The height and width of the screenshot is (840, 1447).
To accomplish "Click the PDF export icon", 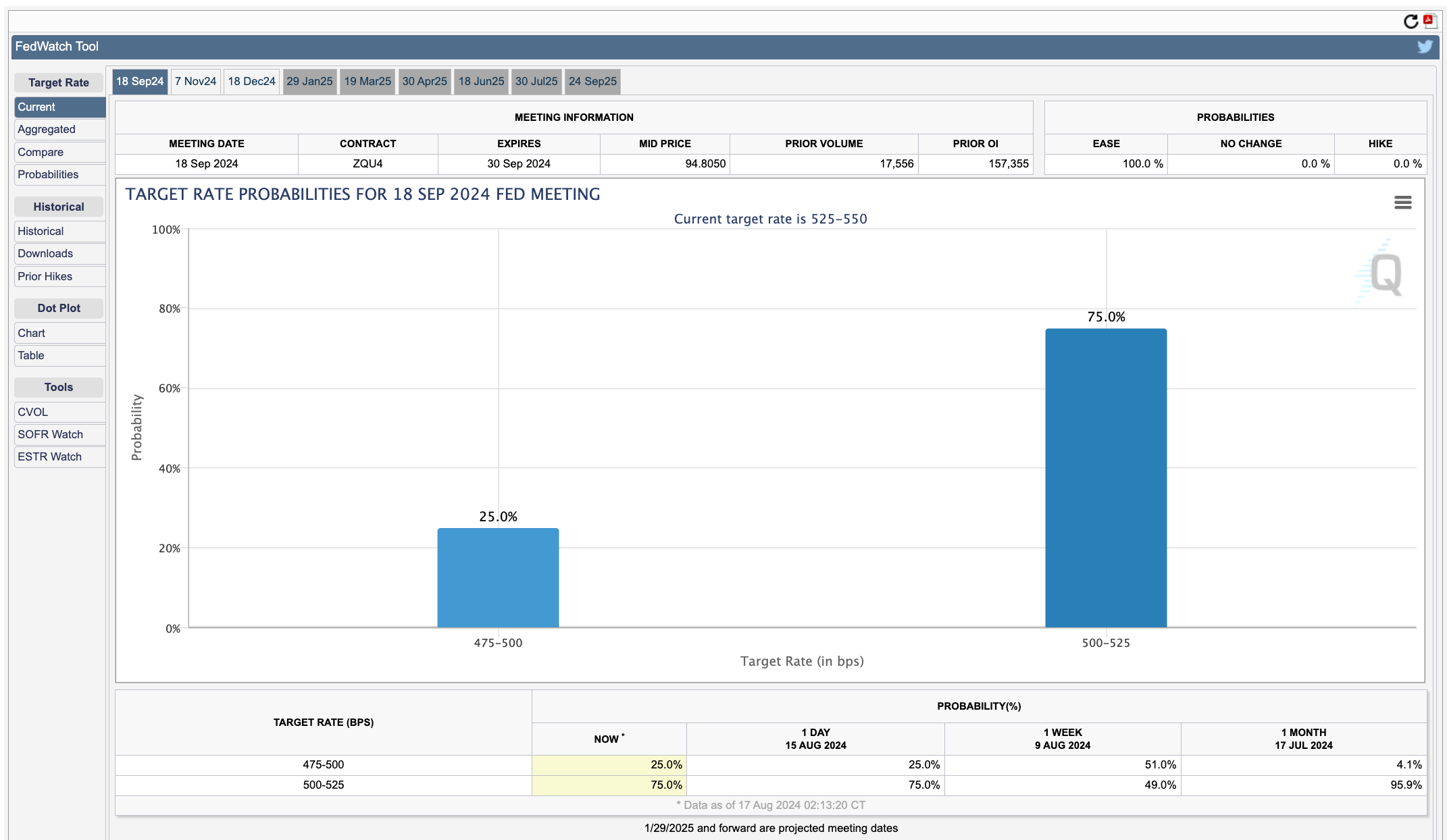I will pyautogui.click(x=1429, y=21).
